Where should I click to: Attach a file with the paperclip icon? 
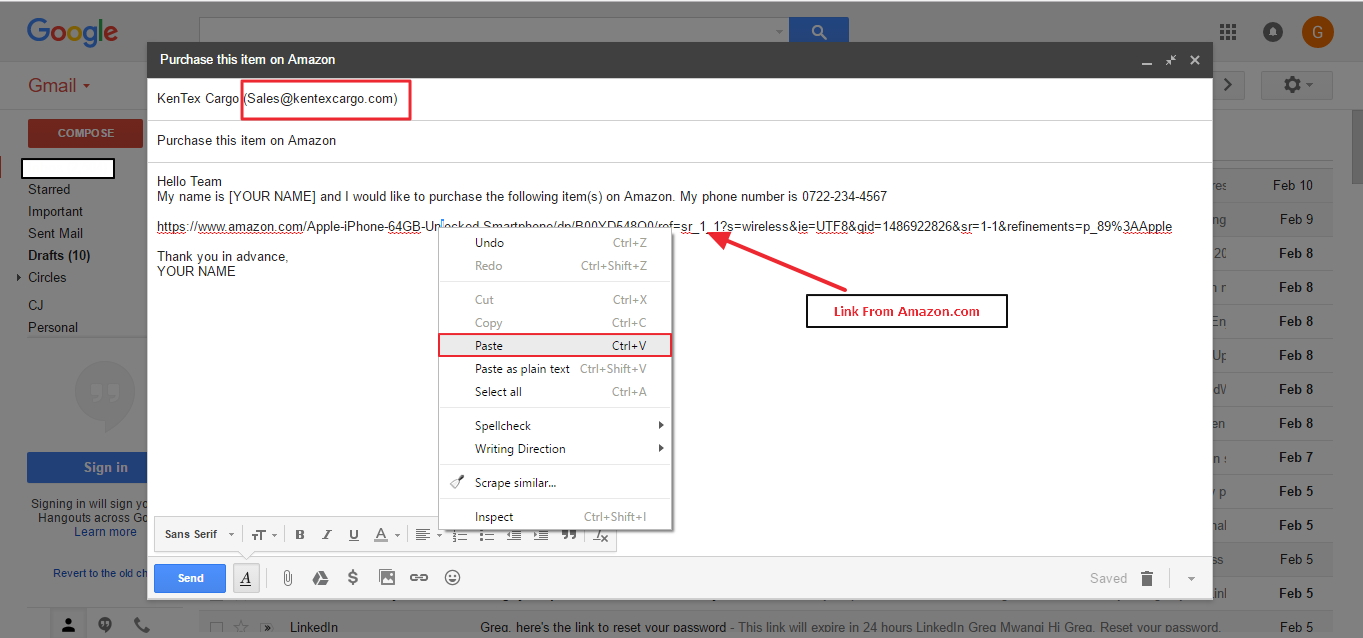click(287, 578)
